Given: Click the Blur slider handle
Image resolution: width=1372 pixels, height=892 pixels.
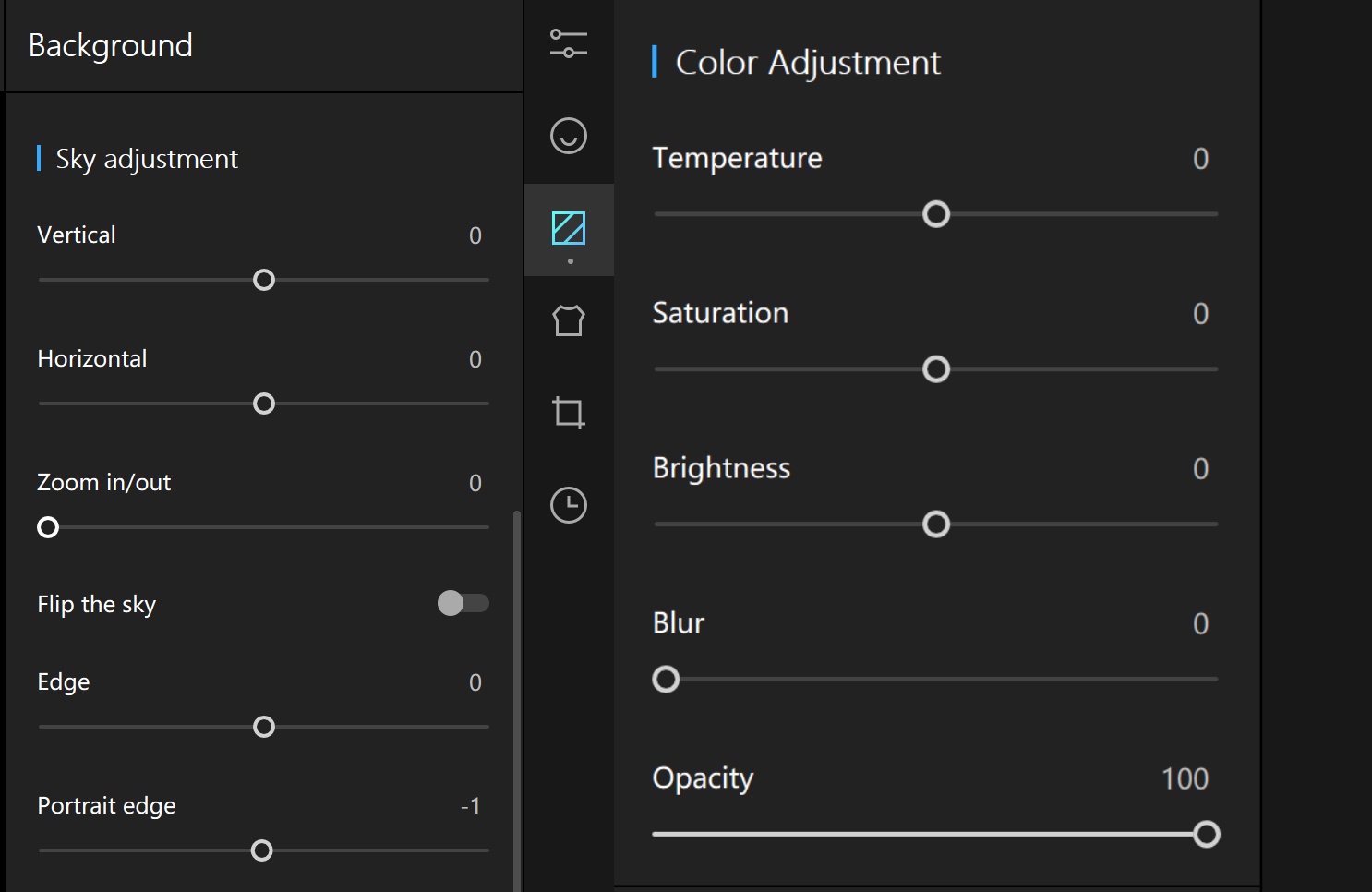Looking at the screenshot, I should [666, 680].
